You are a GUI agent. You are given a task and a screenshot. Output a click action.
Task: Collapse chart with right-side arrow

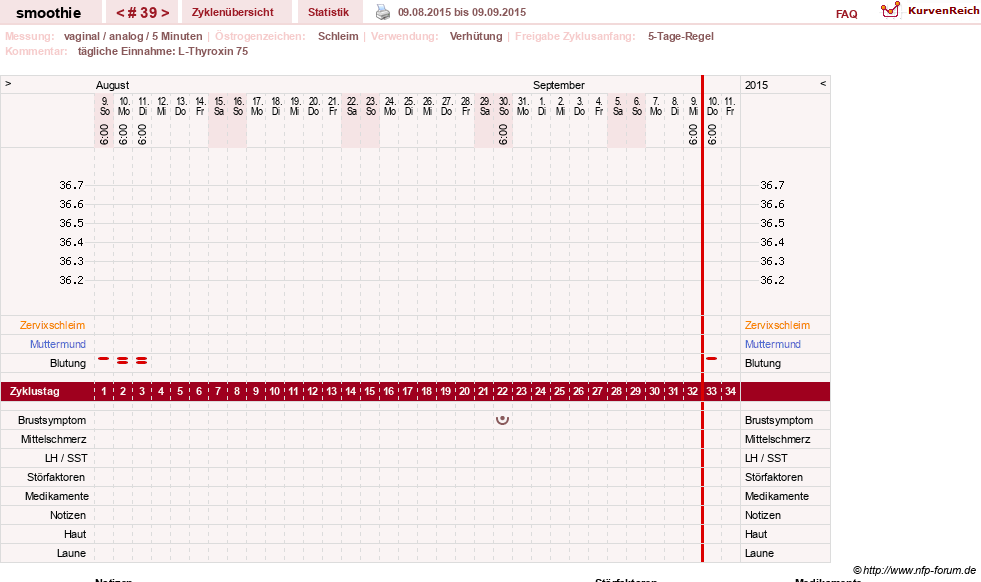tap(823, 83)
